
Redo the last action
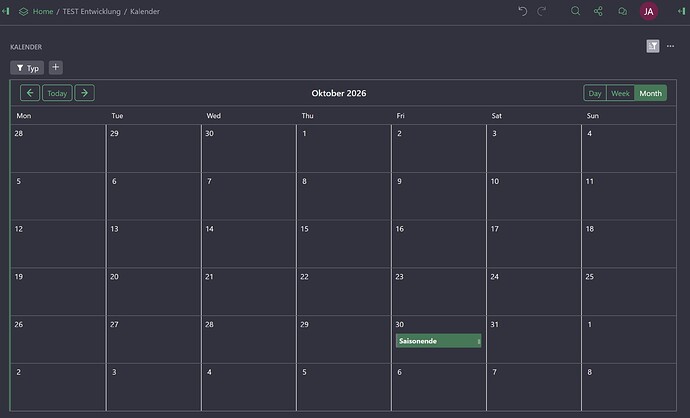542,11
